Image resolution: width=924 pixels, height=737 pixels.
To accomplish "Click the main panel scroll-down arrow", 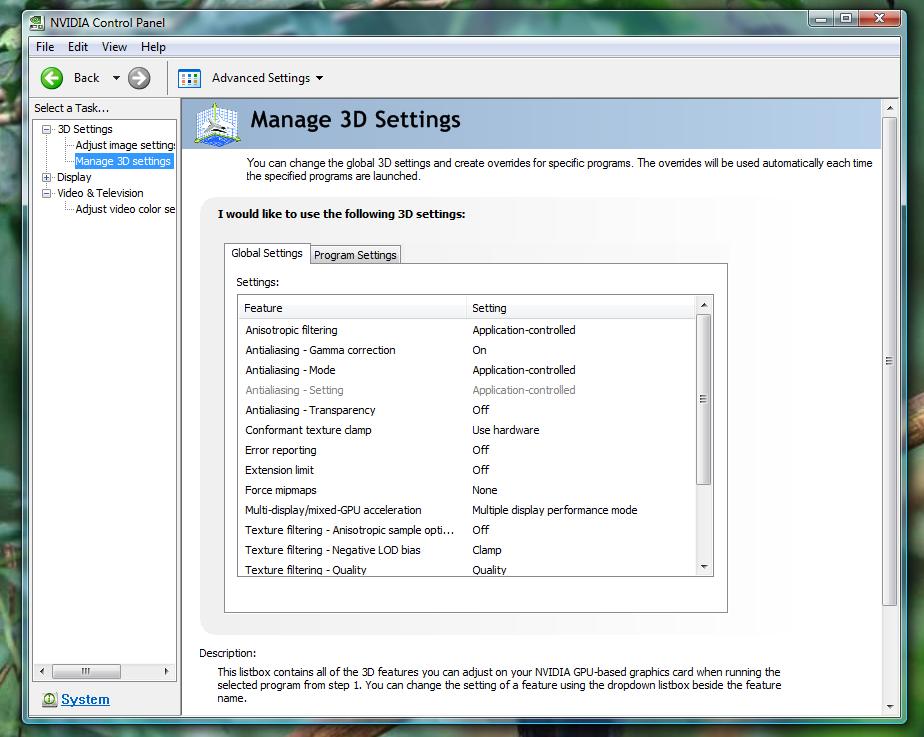I will click(890, 706).
